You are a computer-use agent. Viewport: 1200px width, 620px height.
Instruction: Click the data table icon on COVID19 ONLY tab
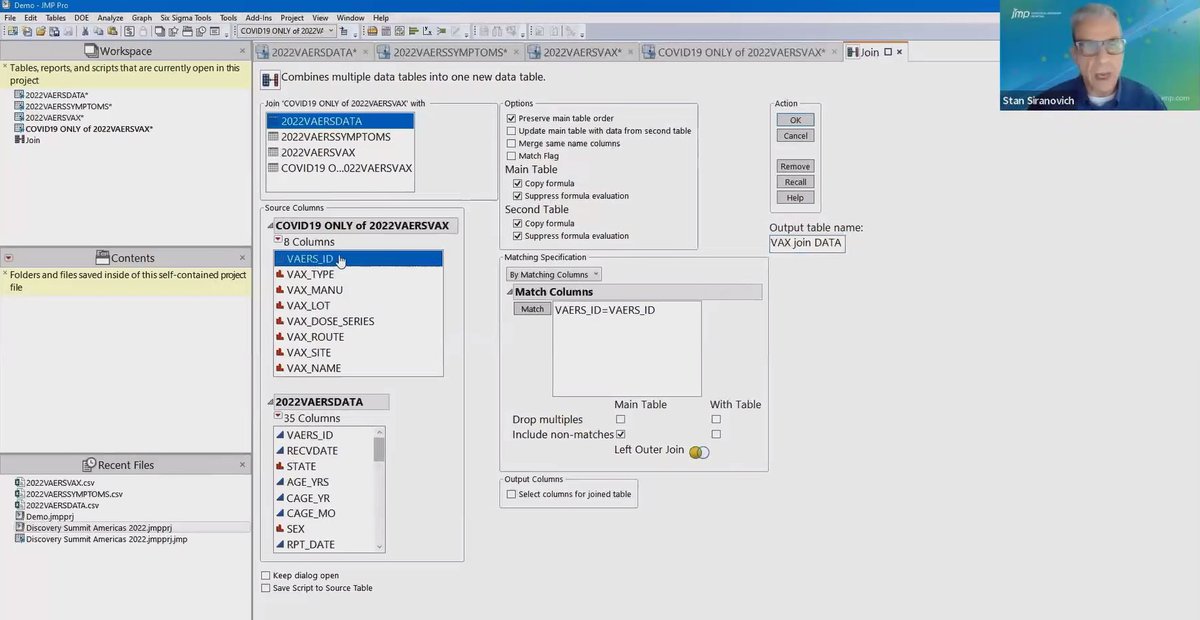[649, 52]
